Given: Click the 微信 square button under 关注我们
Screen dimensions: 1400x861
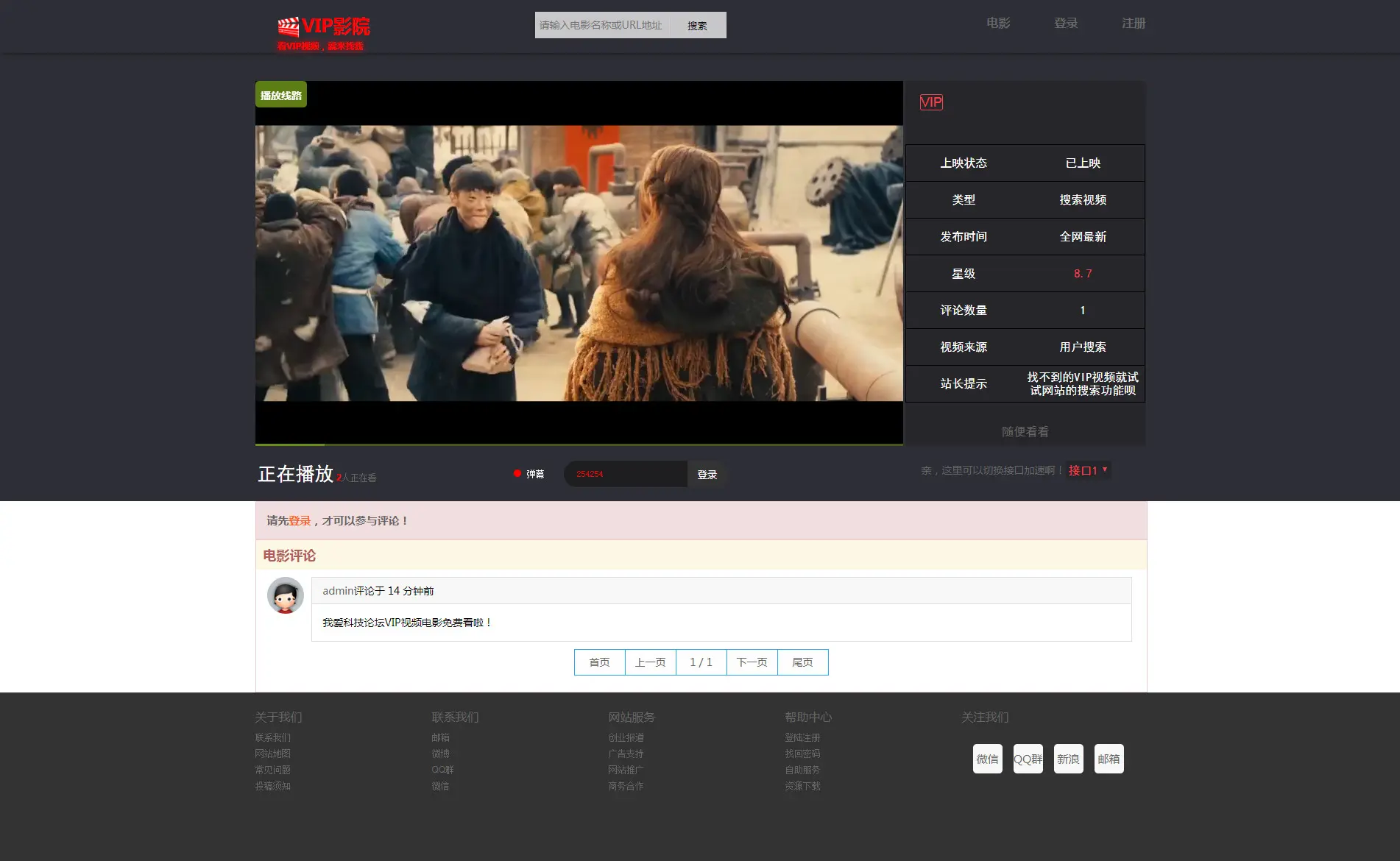Looking at the screenshot, I should pos(988,759).
